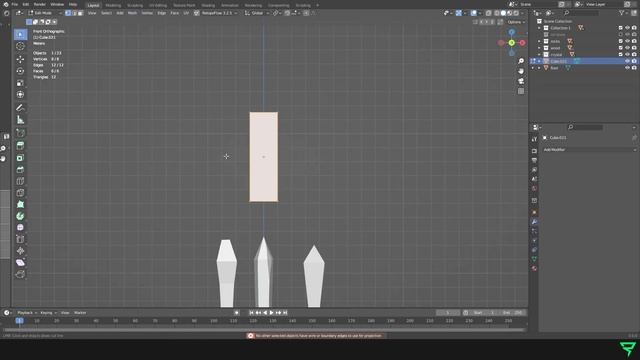Open the Global transform orientation dropdown
640x360 pixels.
(x=257, y=13)
